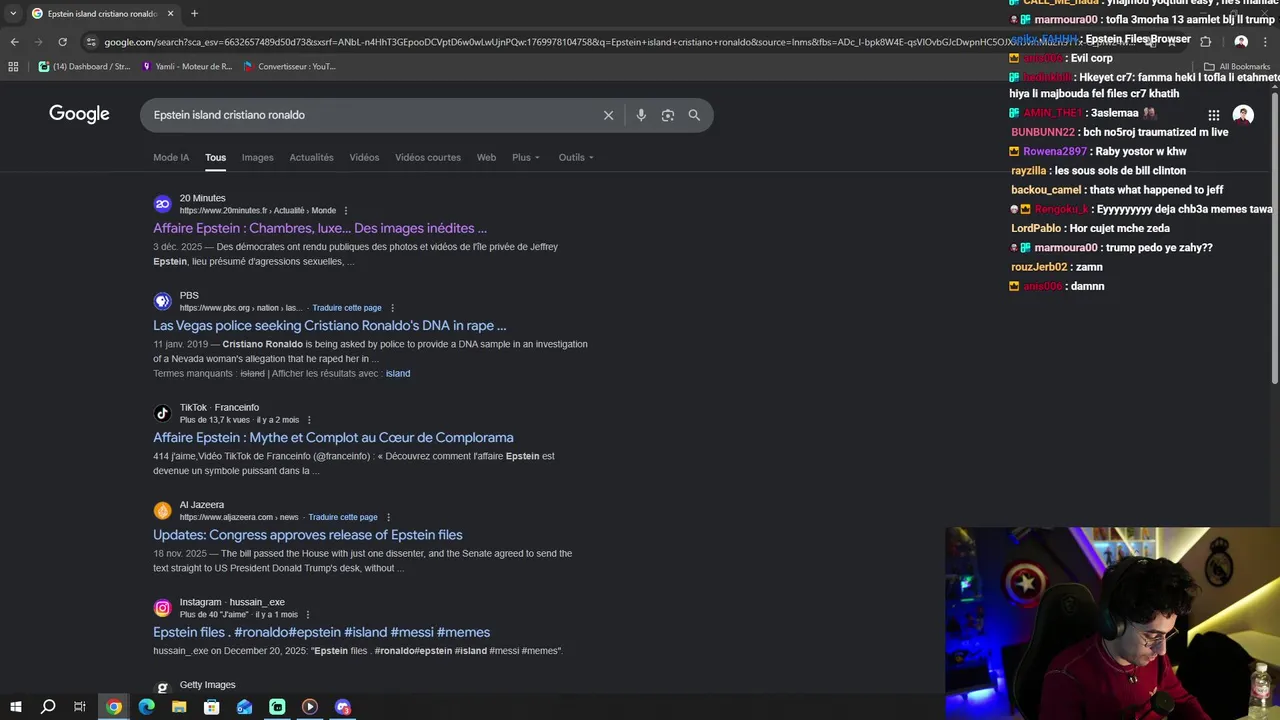
Task: Open the Convertisseur : YouT... bookmark
Action: point(290,67)
